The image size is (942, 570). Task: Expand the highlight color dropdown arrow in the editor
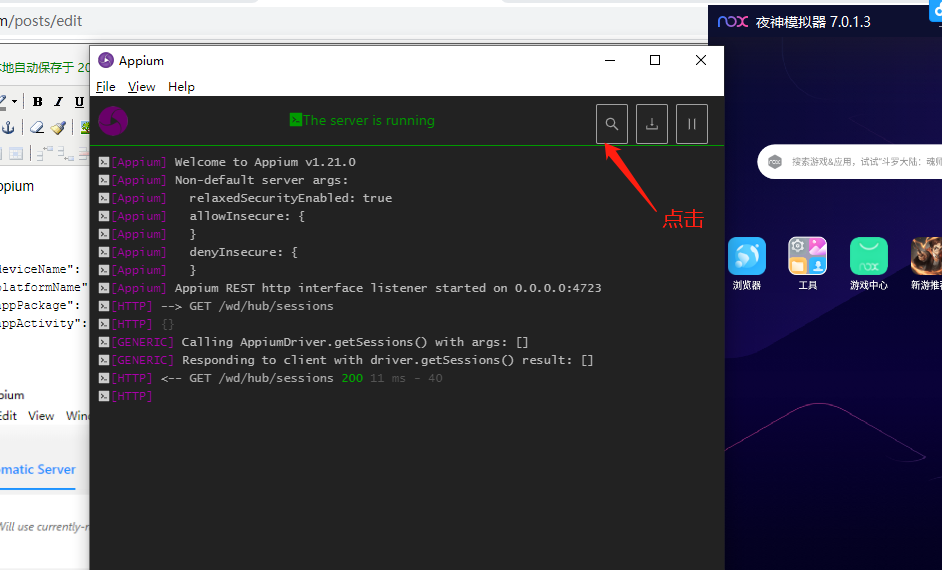point(14,102)
